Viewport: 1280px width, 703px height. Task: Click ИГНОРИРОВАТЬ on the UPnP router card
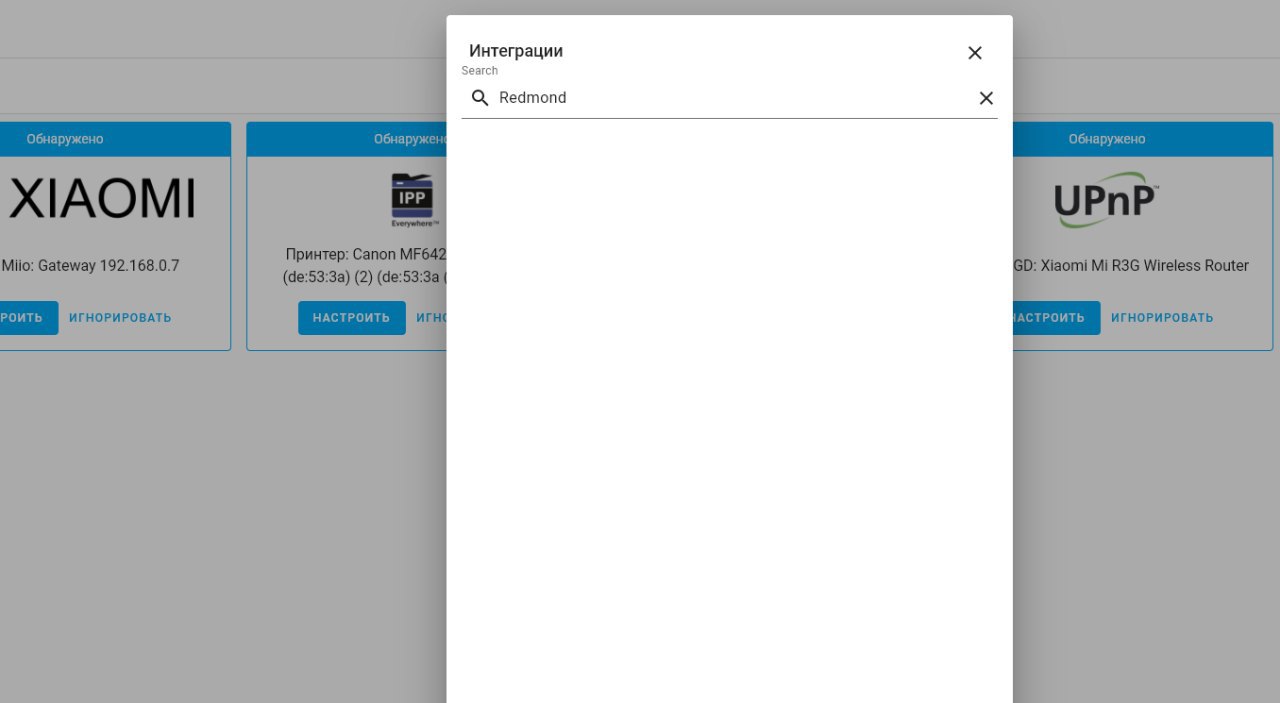point(1162,318)
